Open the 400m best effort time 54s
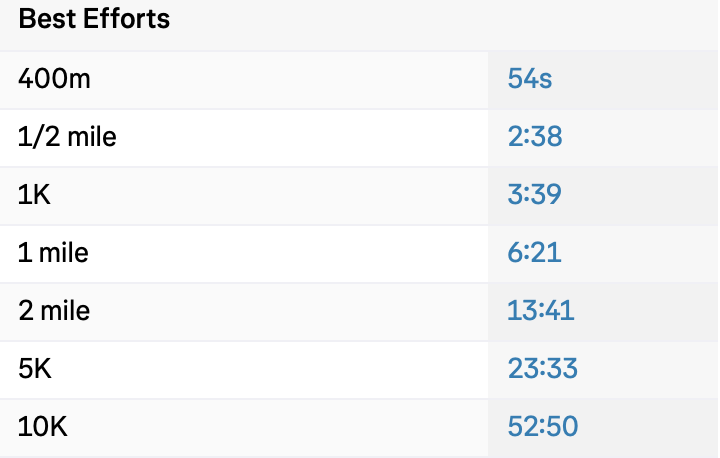720x458 pixels. (530, 79)
